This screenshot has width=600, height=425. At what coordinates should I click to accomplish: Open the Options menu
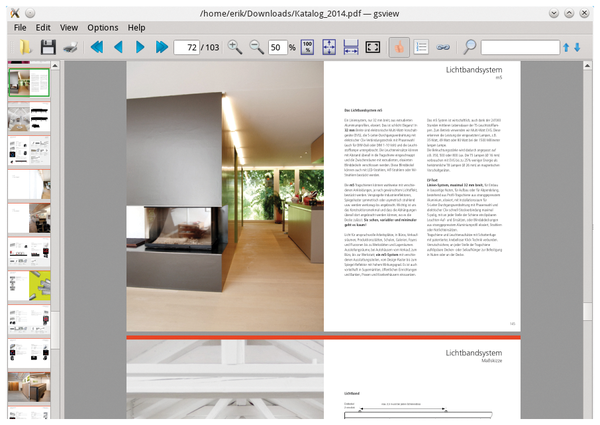103,28
